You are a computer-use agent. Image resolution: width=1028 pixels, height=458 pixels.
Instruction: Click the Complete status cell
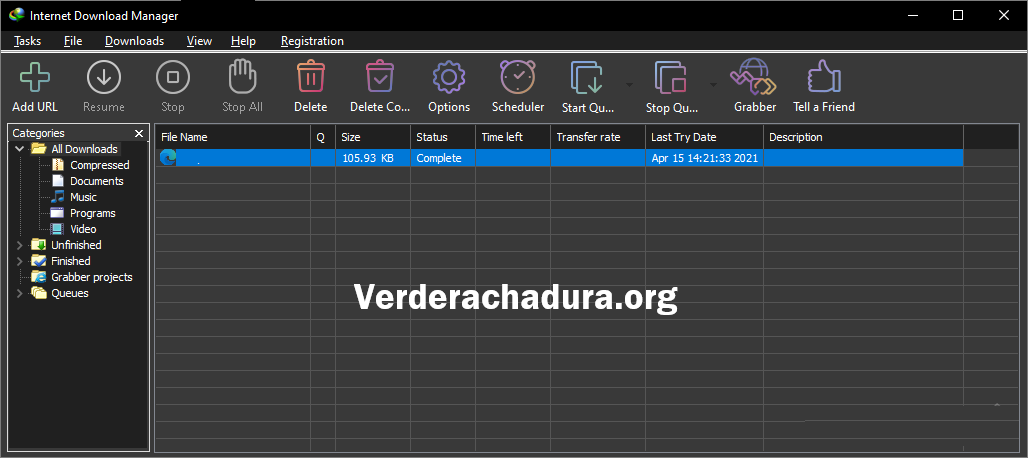443,158
